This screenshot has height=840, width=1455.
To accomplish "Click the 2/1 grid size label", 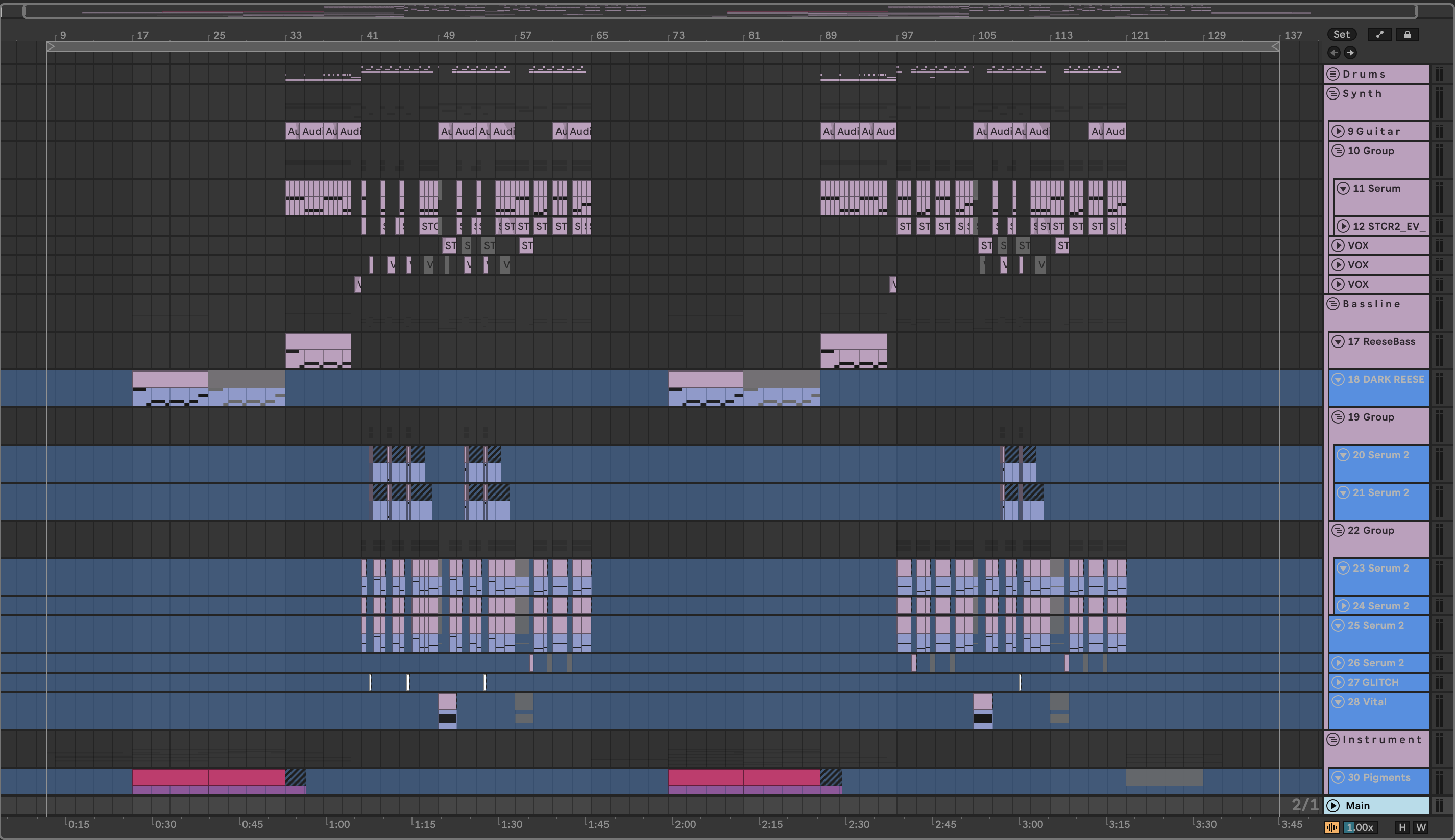I will click(x=1305, y=805).
